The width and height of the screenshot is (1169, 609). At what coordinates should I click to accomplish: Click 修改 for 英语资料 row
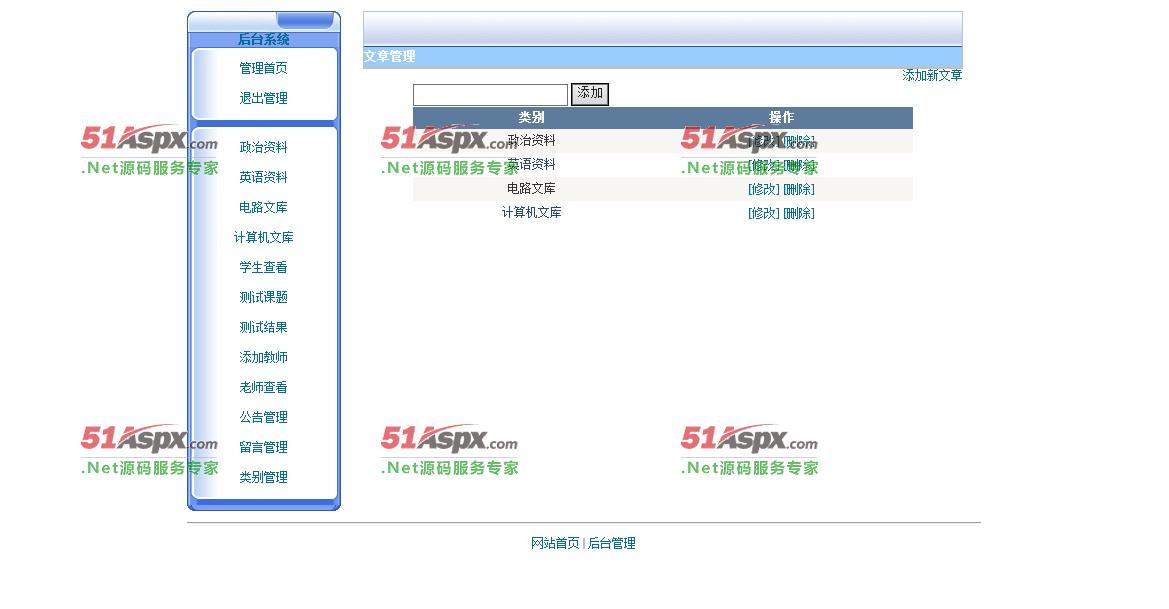[x=763, y=165]
